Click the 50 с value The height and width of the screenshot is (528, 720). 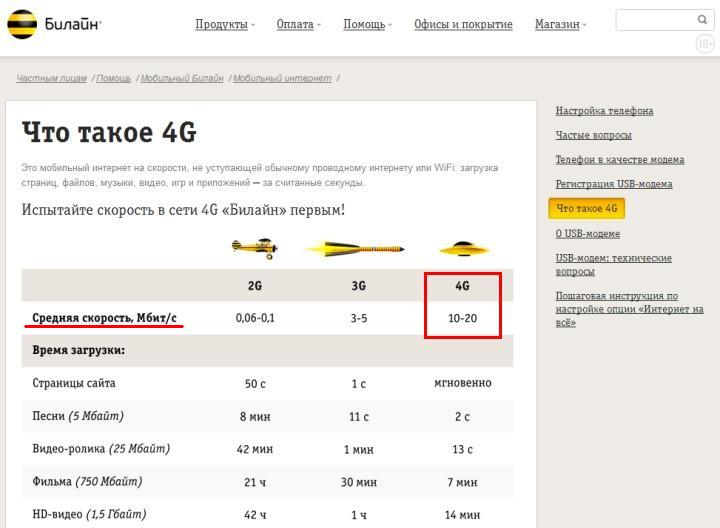pyautogui.click(x=255, y=383)
